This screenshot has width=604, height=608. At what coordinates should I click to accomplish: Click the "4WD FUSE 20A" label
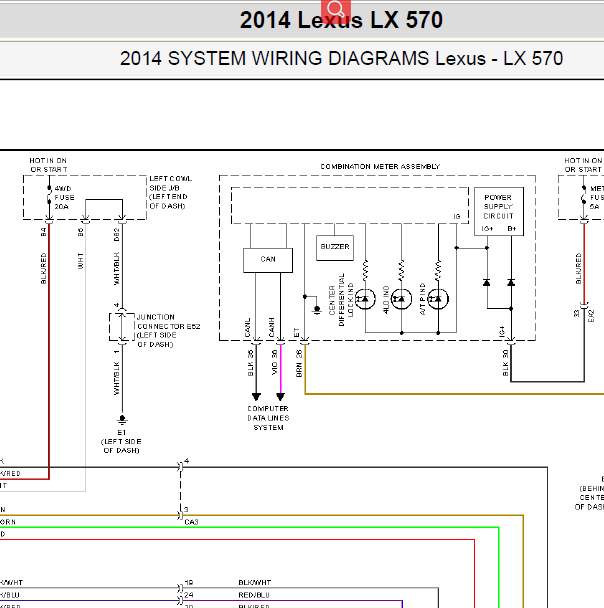pyautogui.click(x=64, y=198)
